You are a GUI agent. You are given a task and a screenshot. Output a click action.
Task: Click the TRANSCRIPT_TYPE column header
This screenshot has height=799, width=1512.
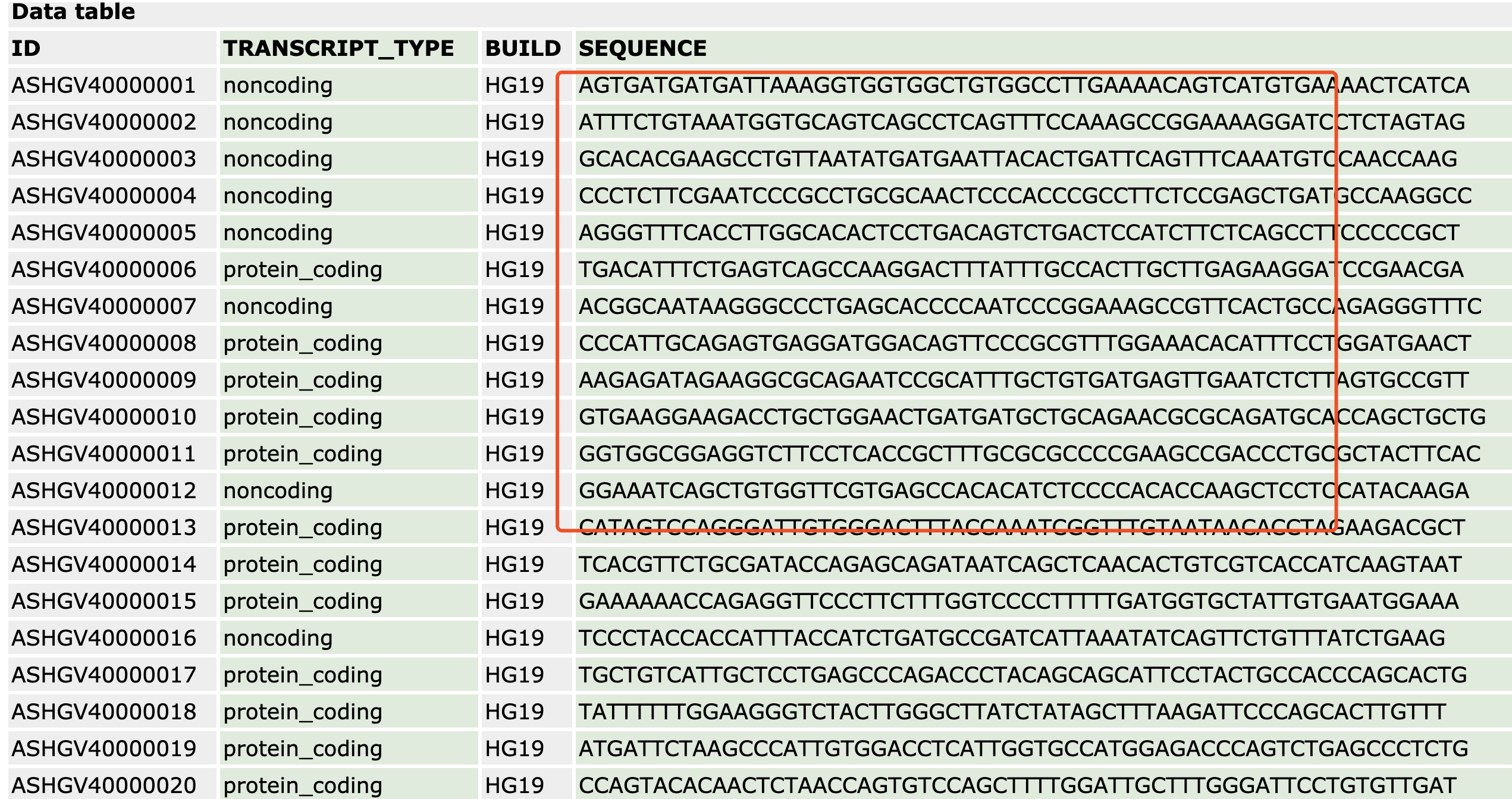338,48
